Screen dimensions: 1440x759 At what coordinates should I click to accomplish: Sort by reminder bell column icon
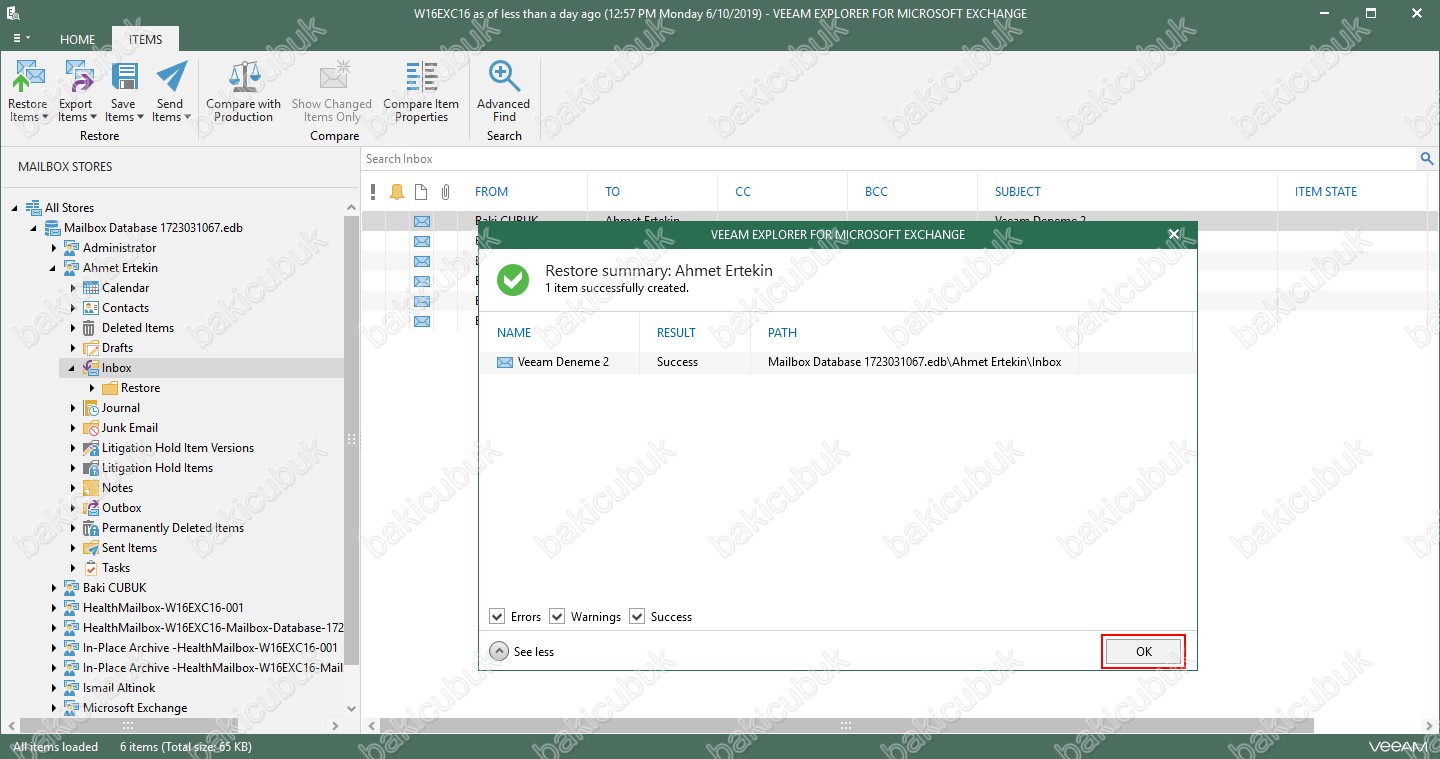(397, 192)
